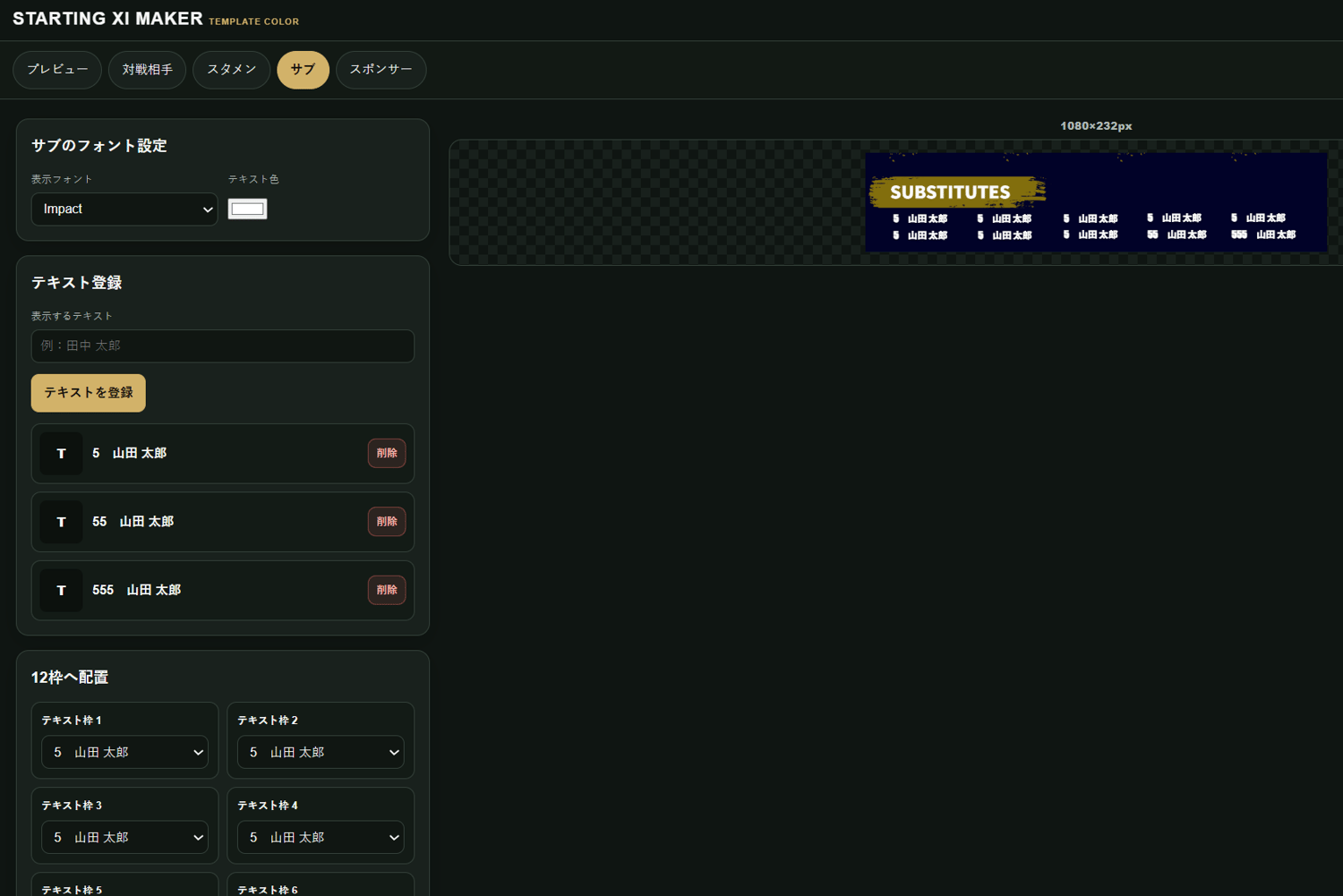Image resolution: width=1343 pixels, height=896 pixels.
Task: Open the スポンサー tab
Action: pos(381,70)
